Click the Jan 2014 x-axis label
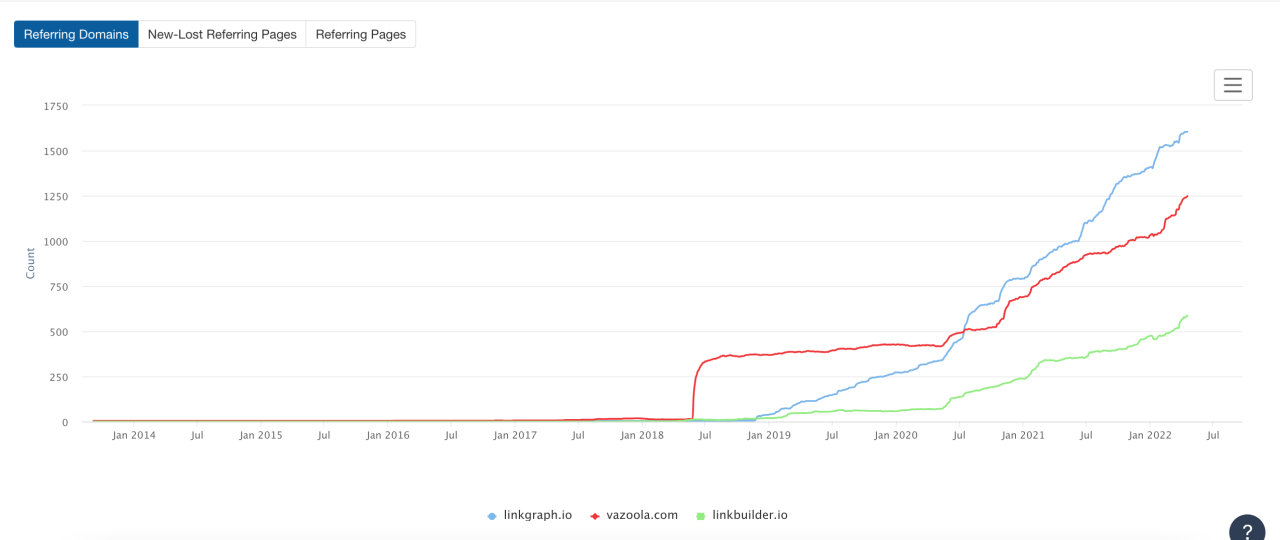Screen dimensions: 1280x540 134,436
